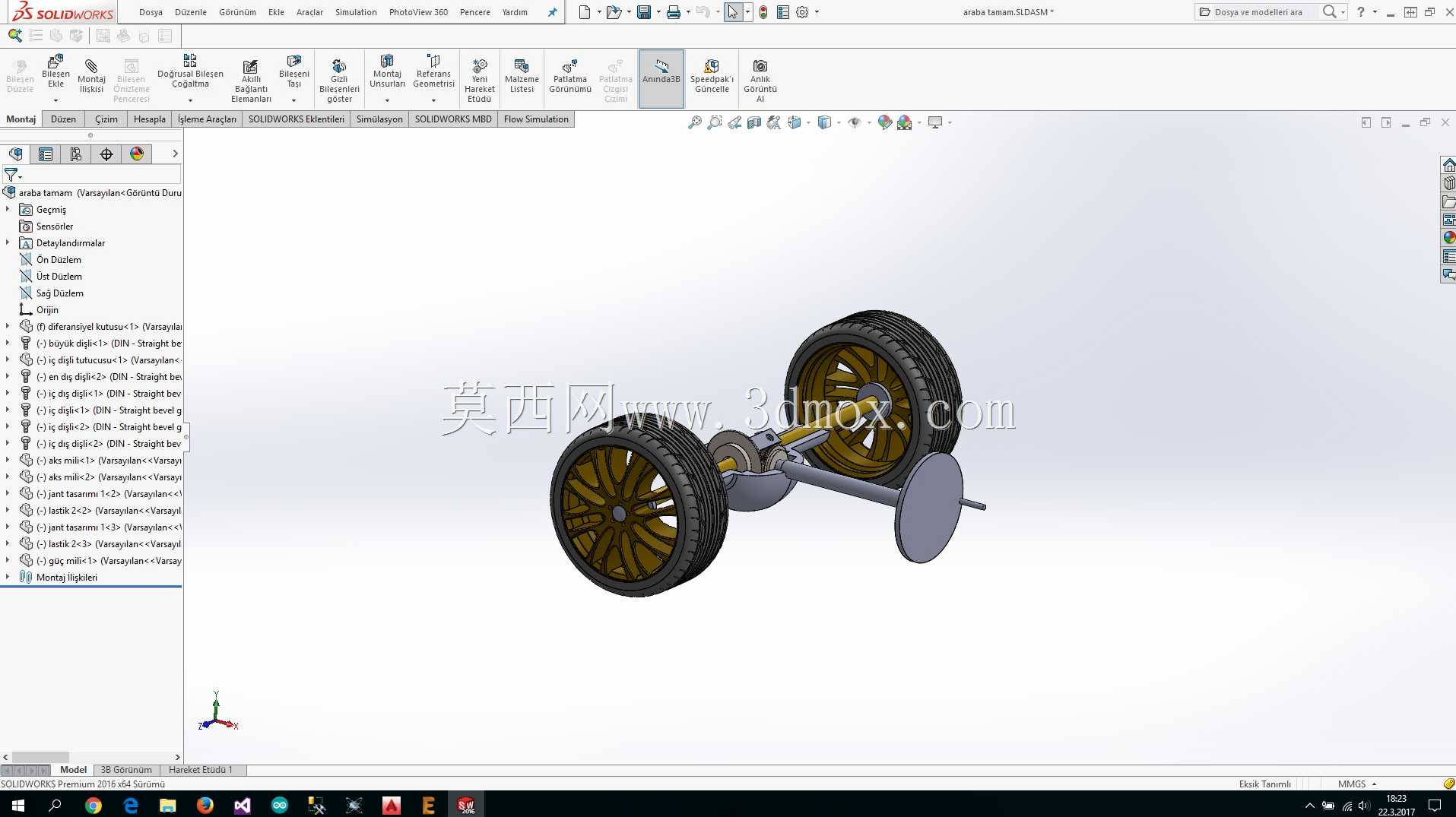Toggle the feature tree filter icon
The width and height of the screenshot is (1456, 817).
click(11, 176)
